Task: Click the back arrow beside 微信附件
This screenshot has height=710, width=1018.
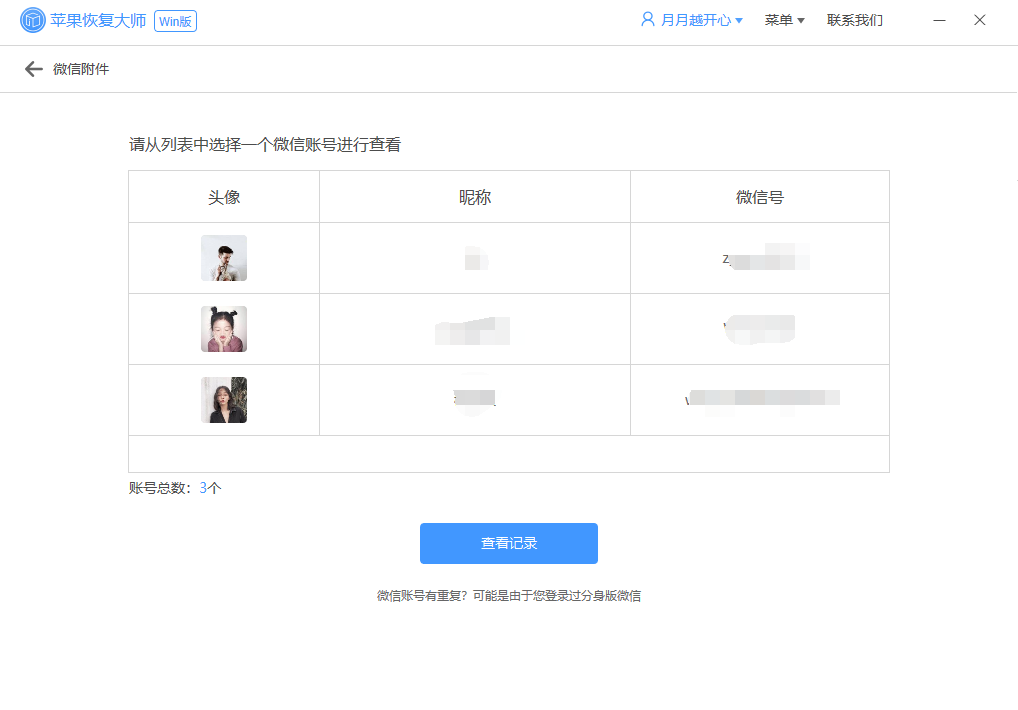Action: click(x=33, y=69)
